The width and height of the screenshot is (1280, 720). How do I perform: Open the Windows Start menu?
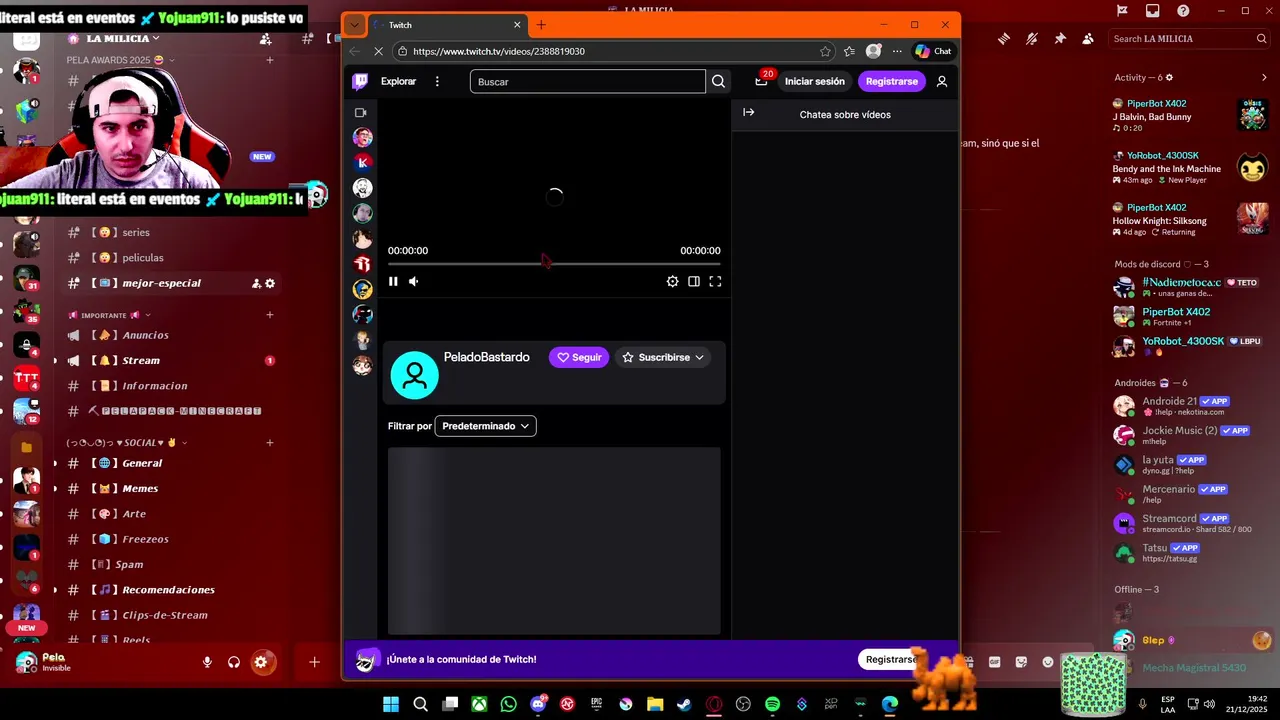(391, 704)
